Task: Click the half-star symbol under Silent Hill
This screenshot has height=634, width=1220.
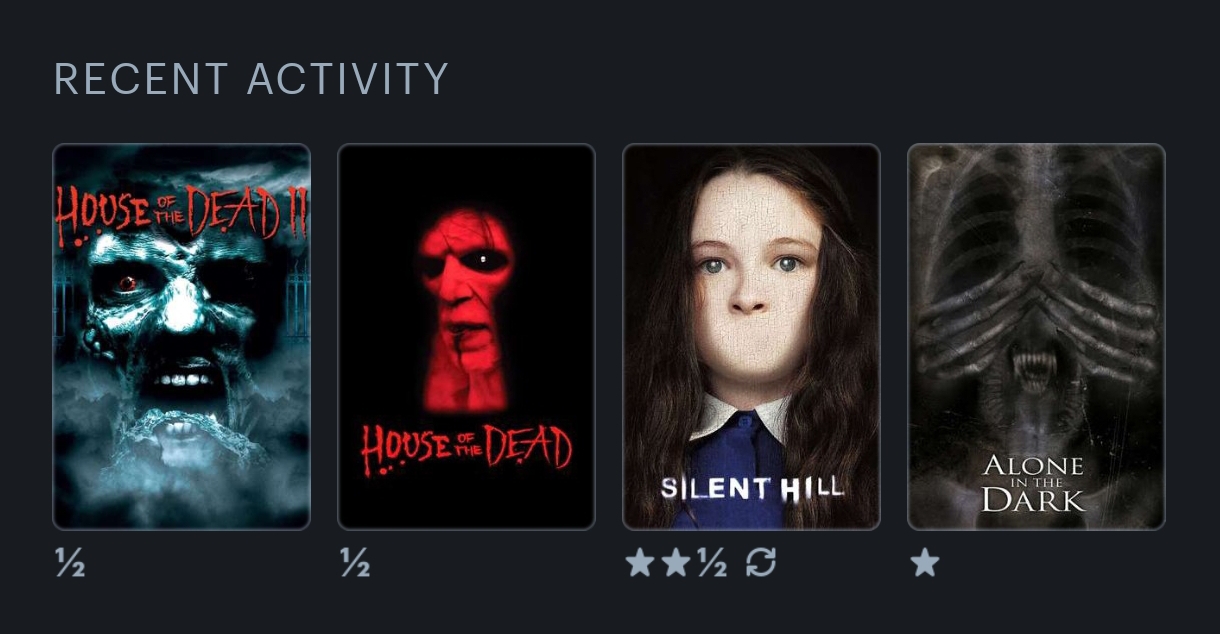Action: [711, 564]
